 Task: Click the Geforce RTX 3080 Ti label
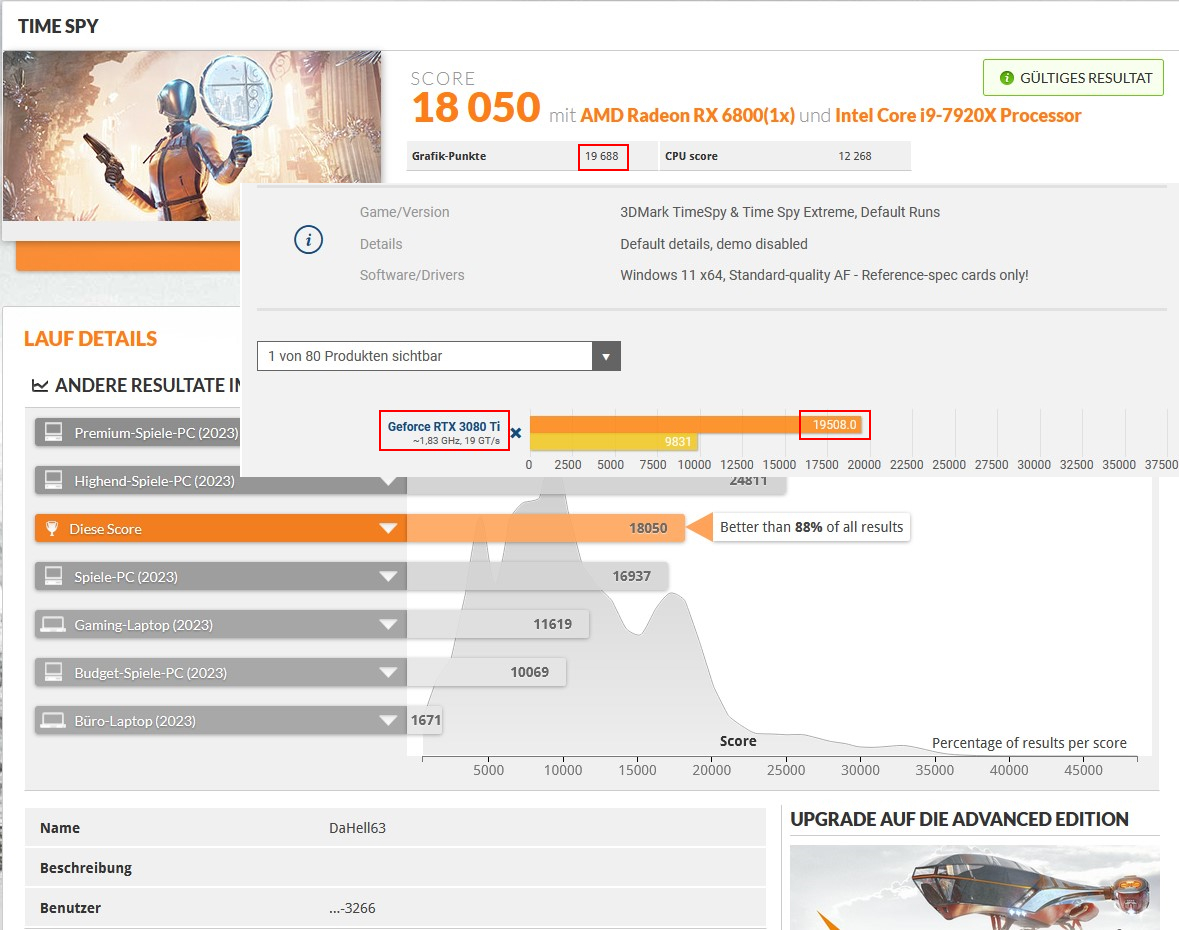tap(444, 426)
